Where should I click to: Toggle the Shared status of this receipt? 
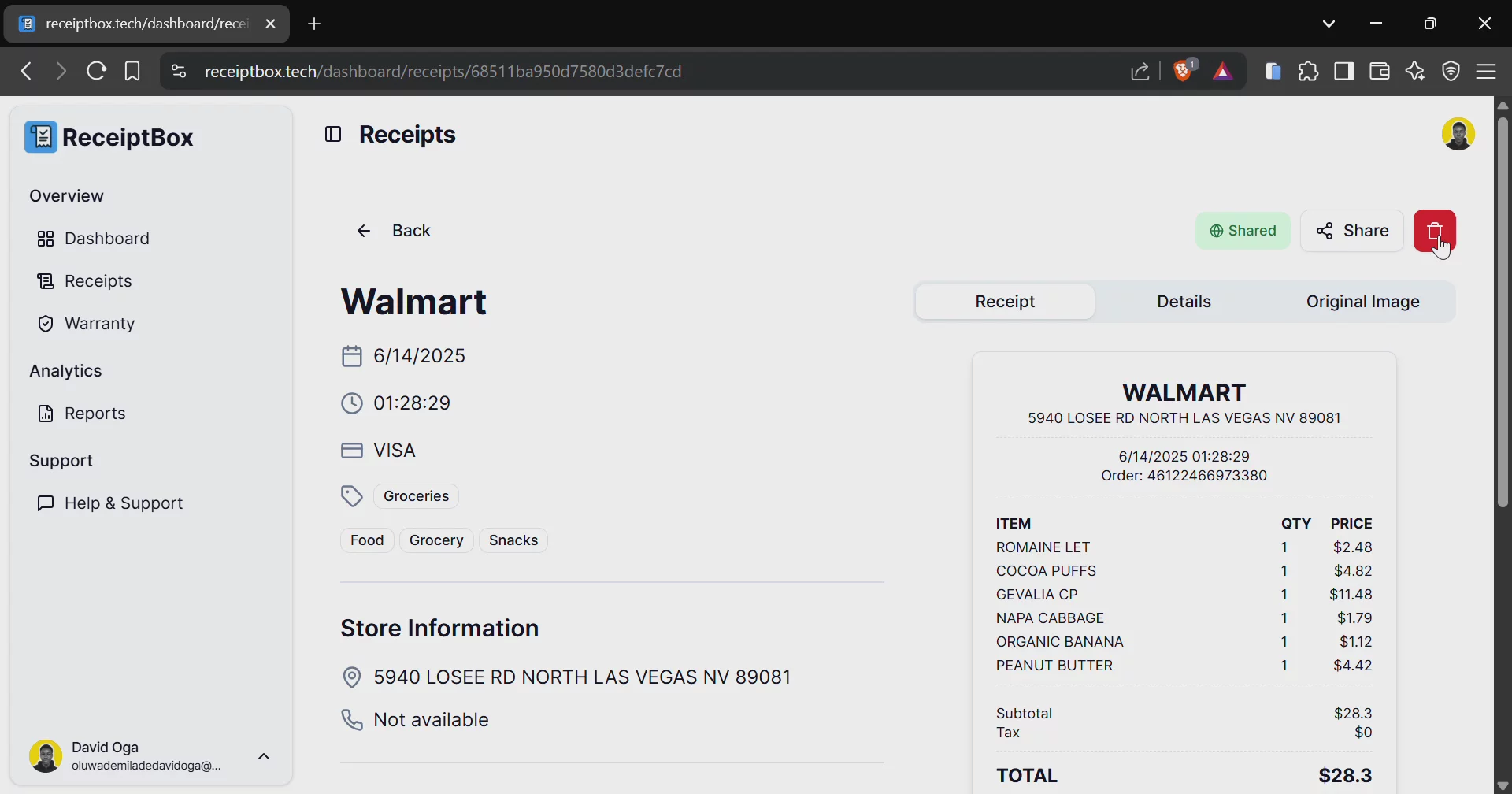coord(1243,231)
